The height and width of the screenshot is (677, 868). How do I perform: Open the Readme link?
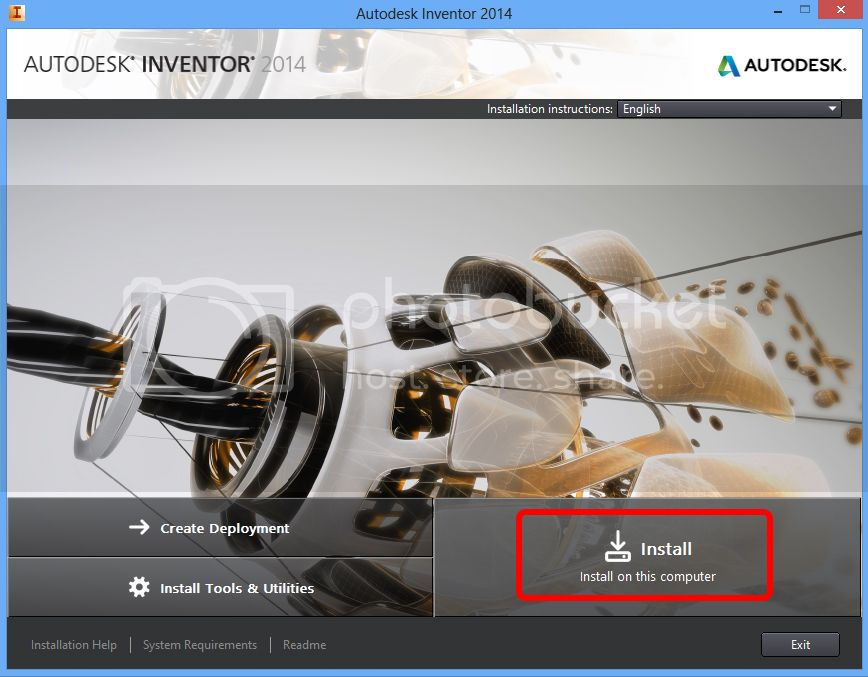click(304, 645)
